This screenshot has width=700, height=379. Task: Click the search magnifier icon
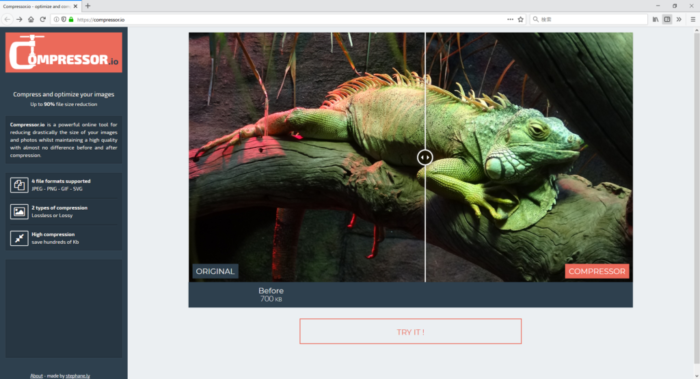(x=536, y=19)
